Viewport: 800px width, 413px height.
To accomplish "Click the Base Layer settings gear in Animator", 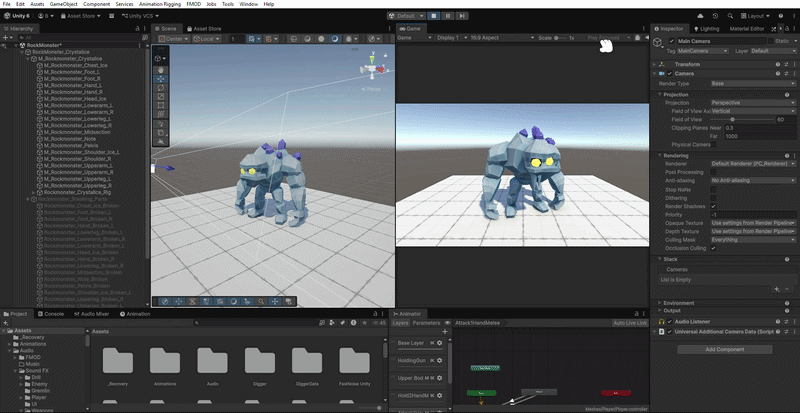I will click(439, 343).
